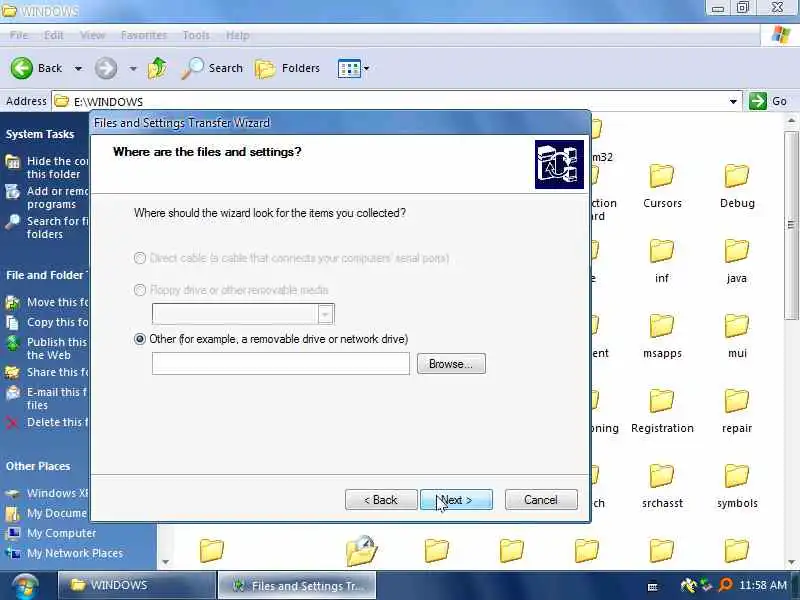This screenshot has height=600, width=800.
Task: Expand the Address bar dropdown
Action: point(733,102)
